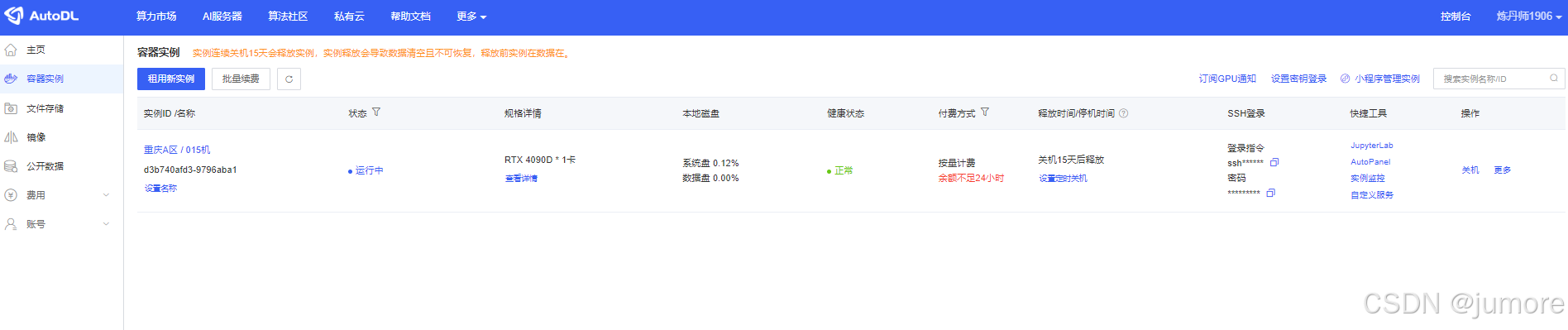Click the 数据盘 0.00% value
This screenshot has width=1568, height=330.
[x=710, y=178]
